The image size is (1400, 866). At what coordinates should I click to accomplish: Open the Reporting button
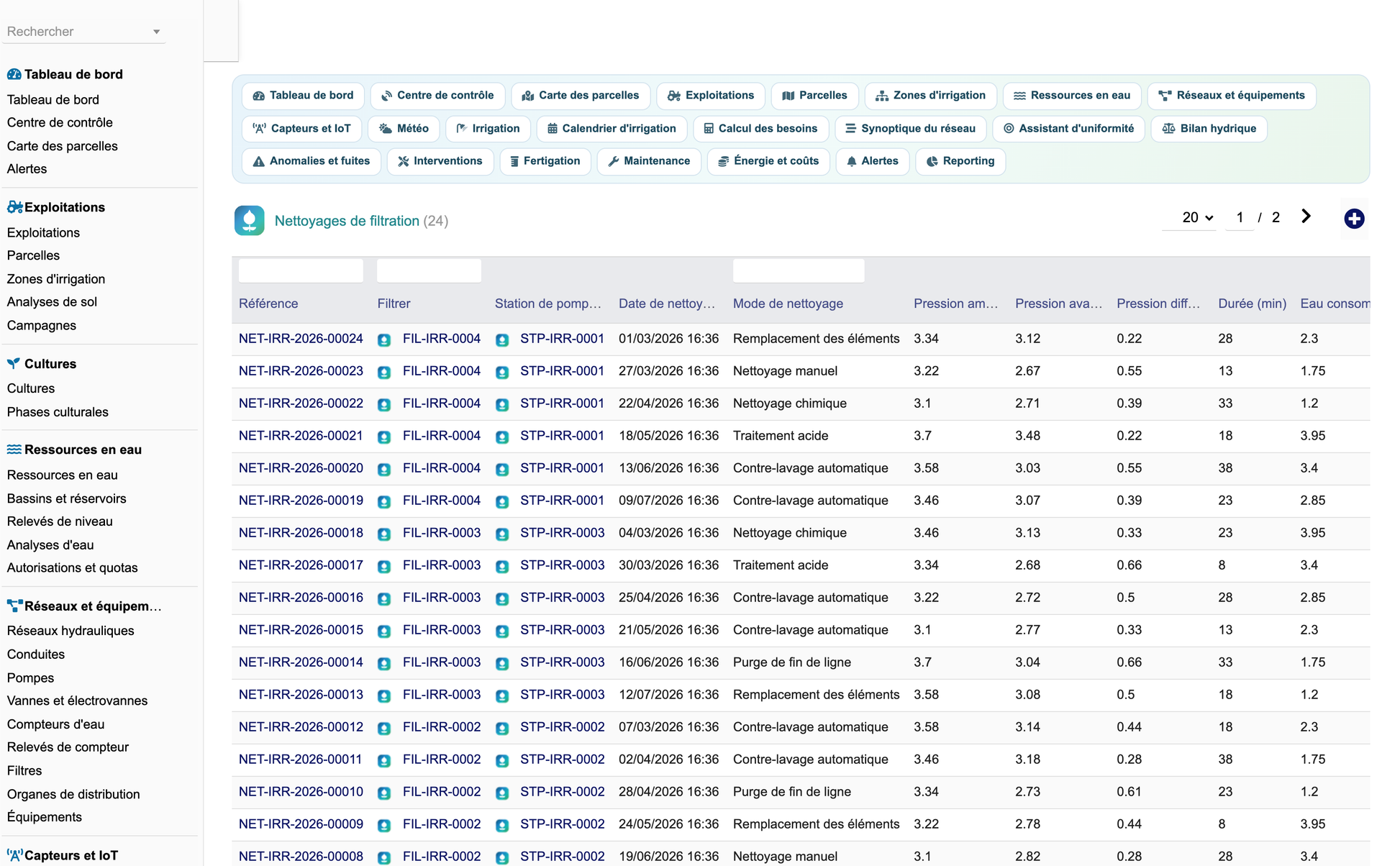coord(960,161)
